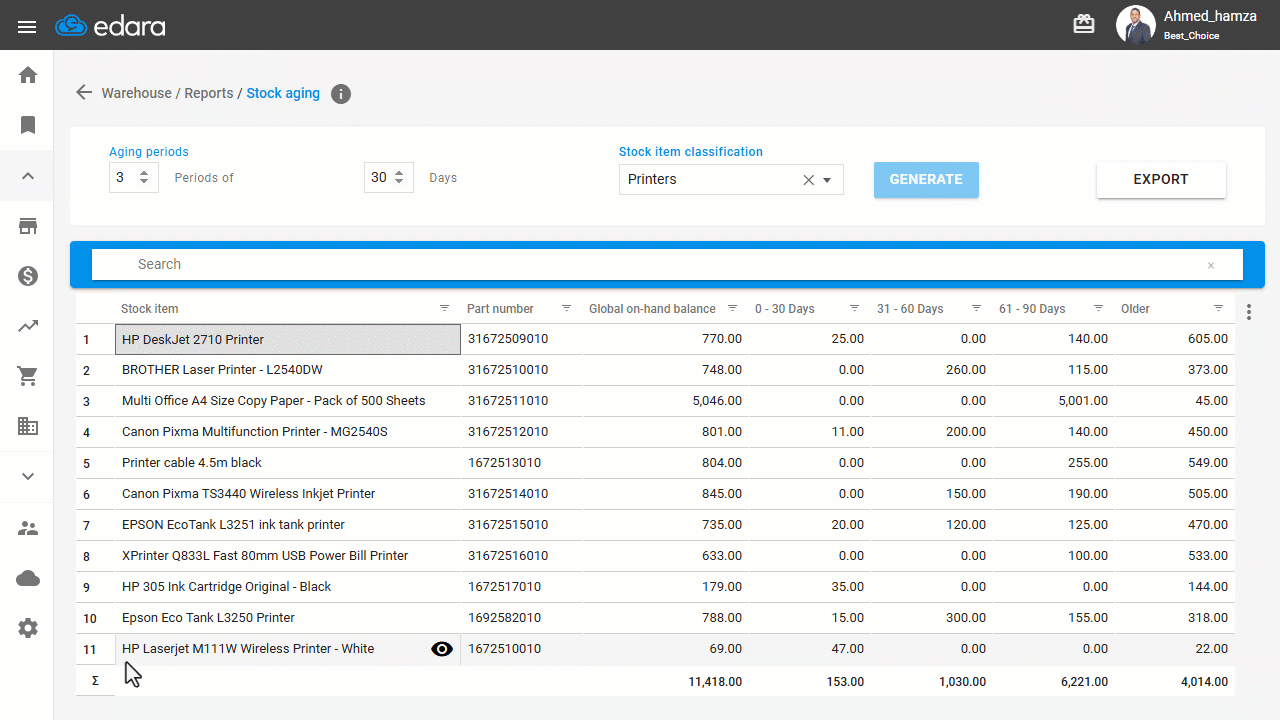1280x720 pixels.
Task: Click the sigma summary row marker
Action: coord(95,681)
